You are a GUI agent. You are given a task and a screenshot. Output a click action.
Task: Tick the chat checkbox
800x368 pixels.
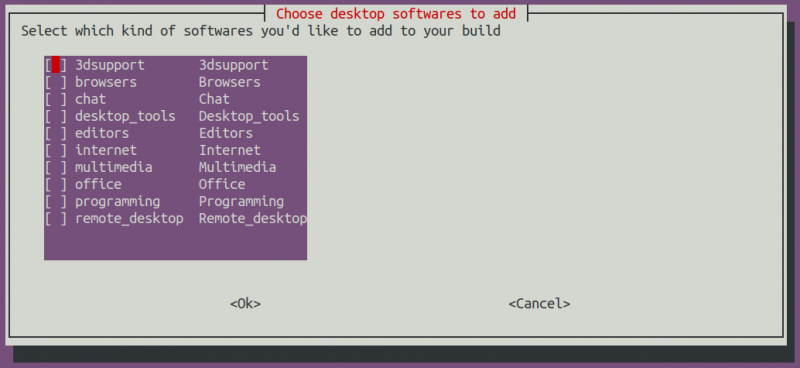[56, 99]
